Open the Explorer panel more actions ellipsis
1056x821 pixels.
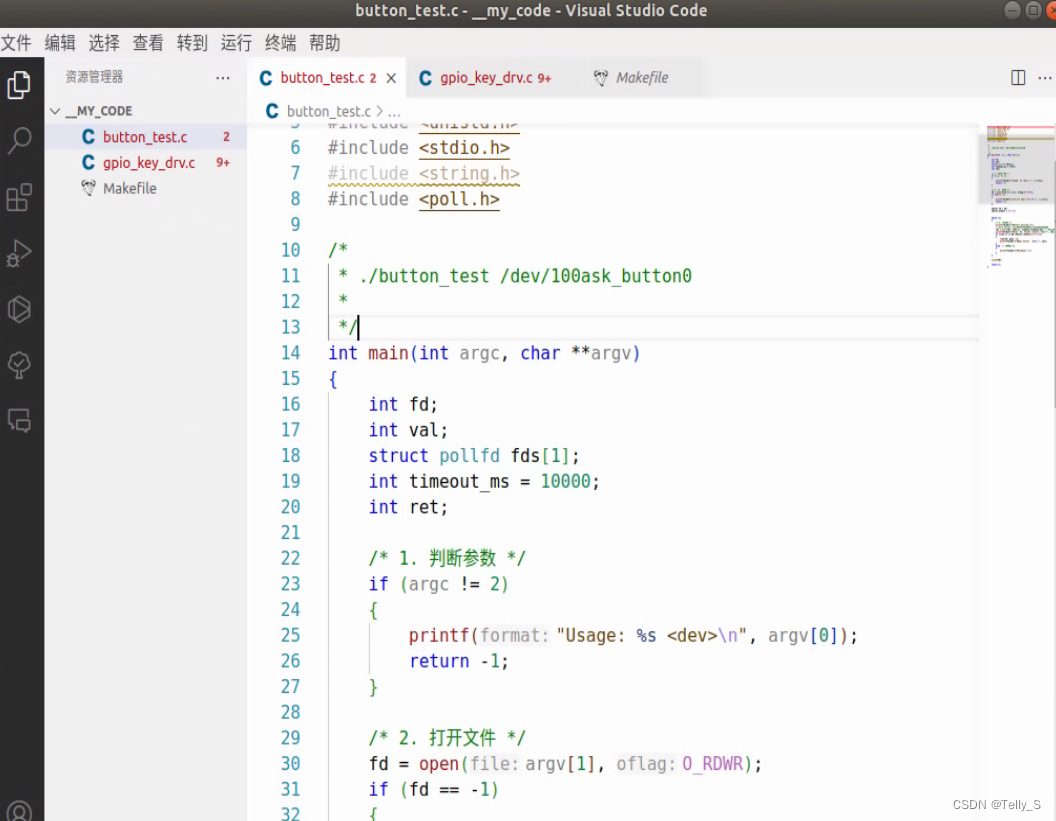(x=222, y=77)
